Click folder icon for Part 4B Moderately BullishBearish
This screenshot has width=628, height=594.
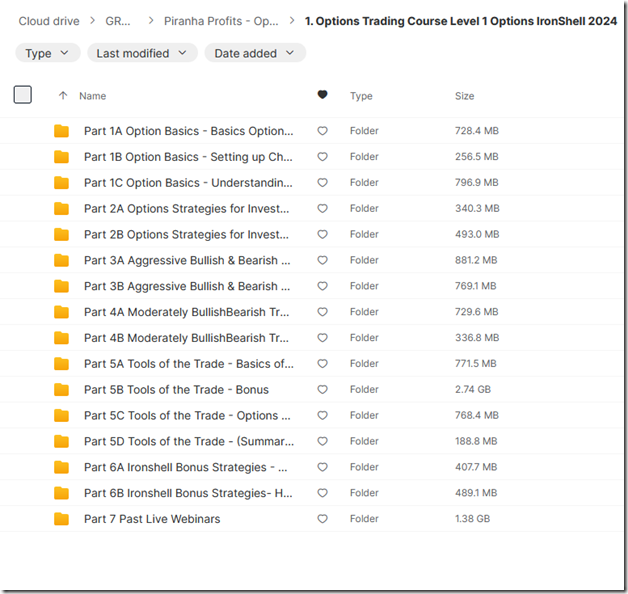pos(62,338)
